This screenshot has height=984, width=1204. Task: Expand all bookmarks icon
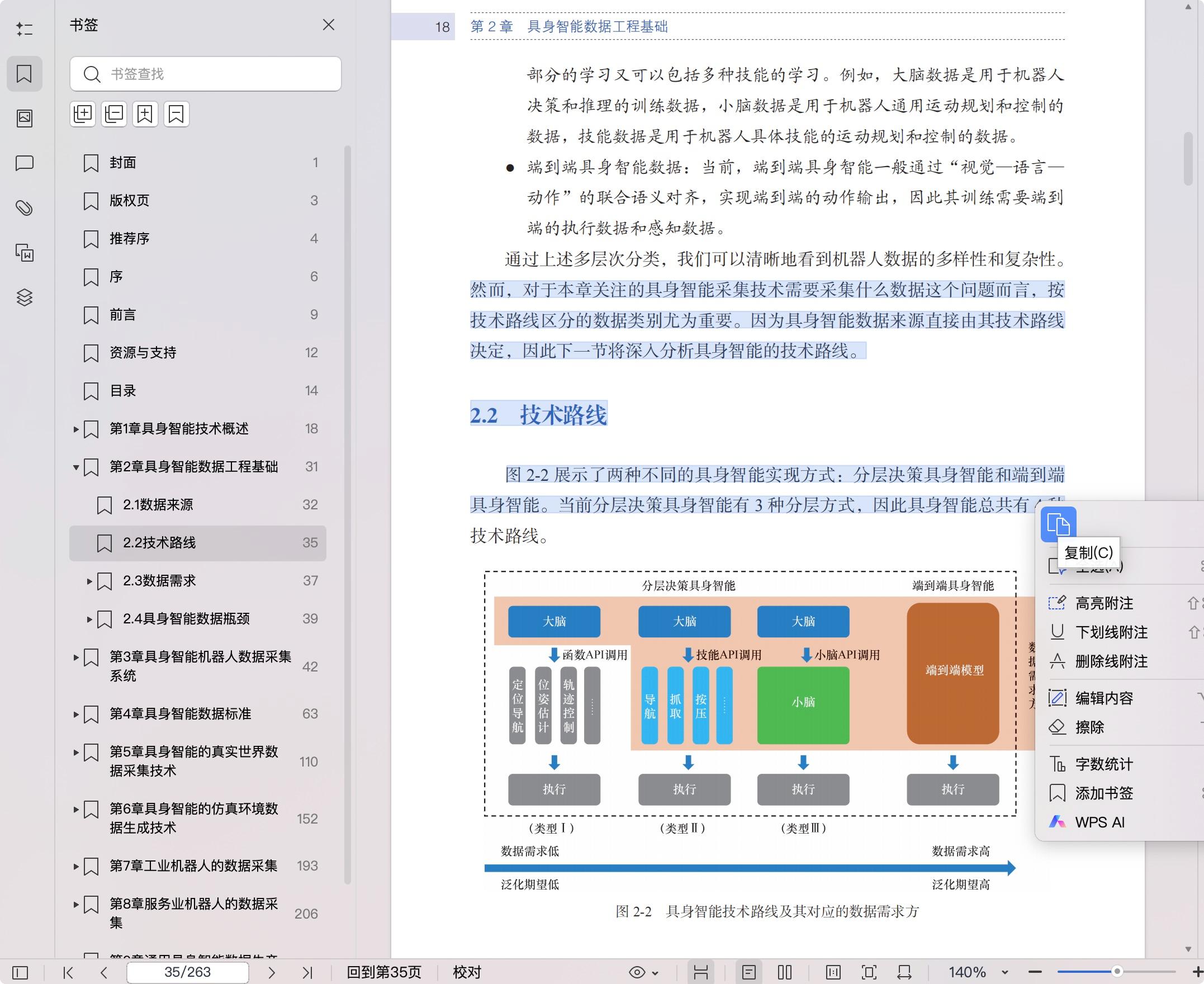[x=83, y=114]
